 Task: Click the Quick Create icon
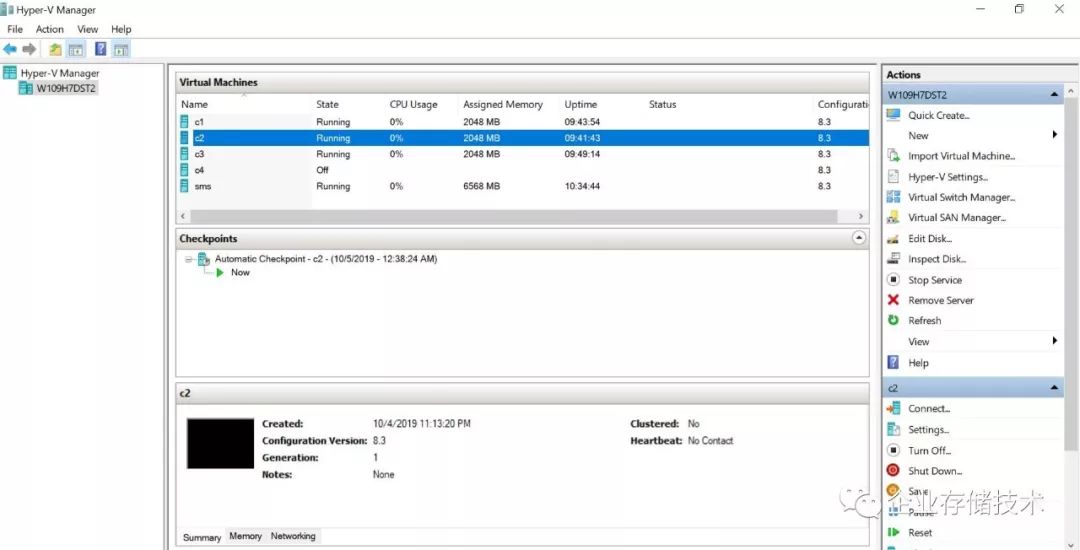point(893,115)
